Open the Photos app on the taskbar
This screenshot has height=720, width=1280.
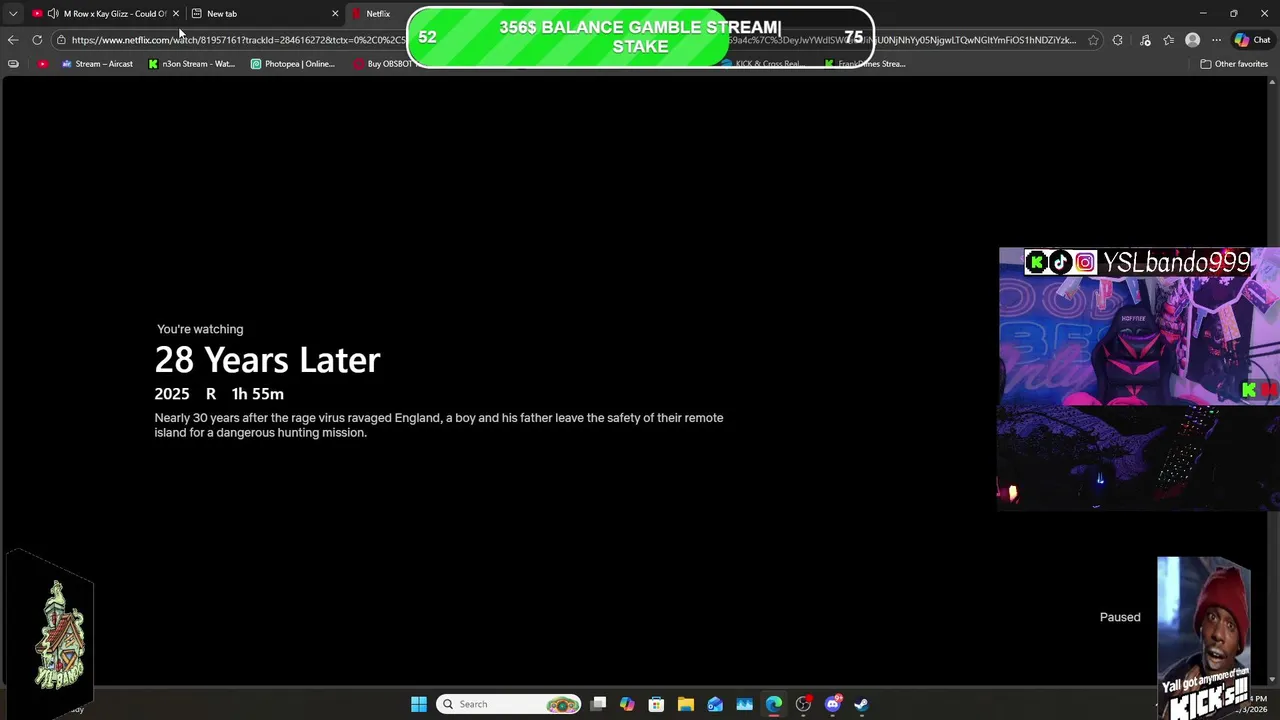pos(744,704)
